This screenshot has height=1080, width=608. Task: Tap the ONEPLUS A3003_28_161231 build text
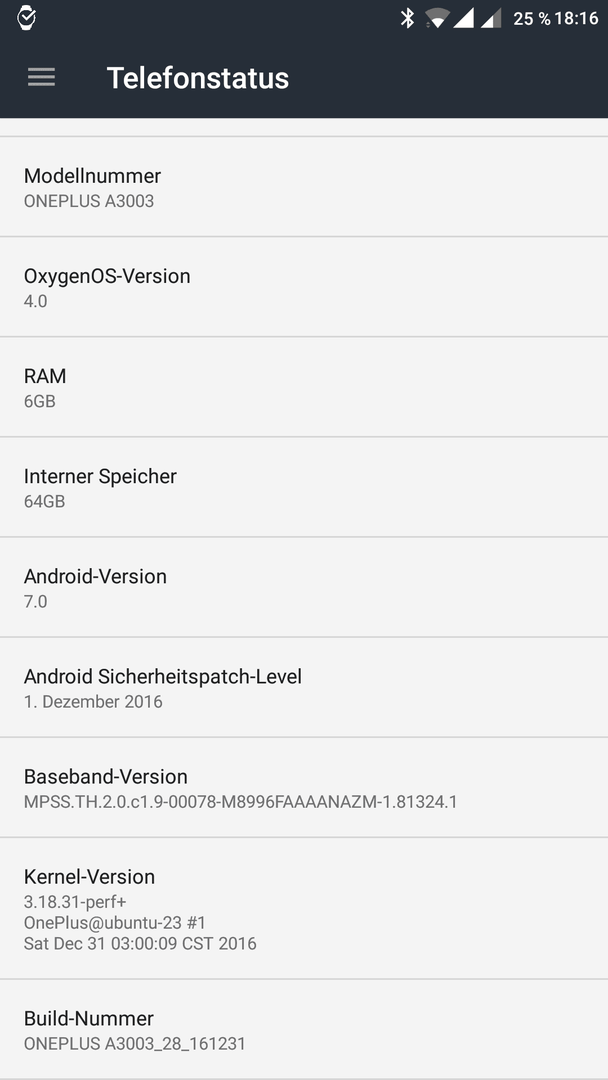click(135, 1043)
